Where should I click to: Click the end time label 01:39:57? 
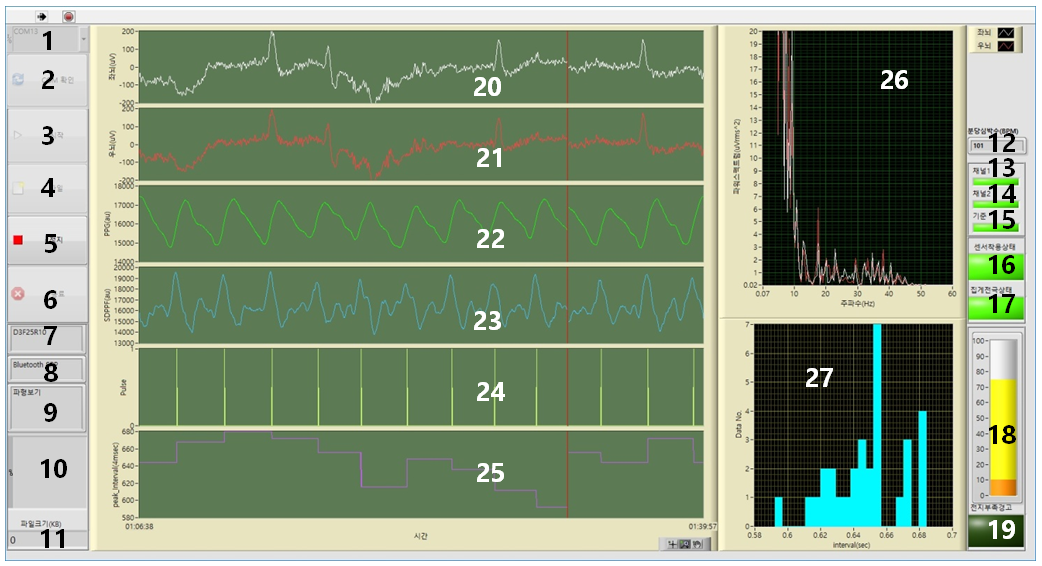click(x=703, y=526)
